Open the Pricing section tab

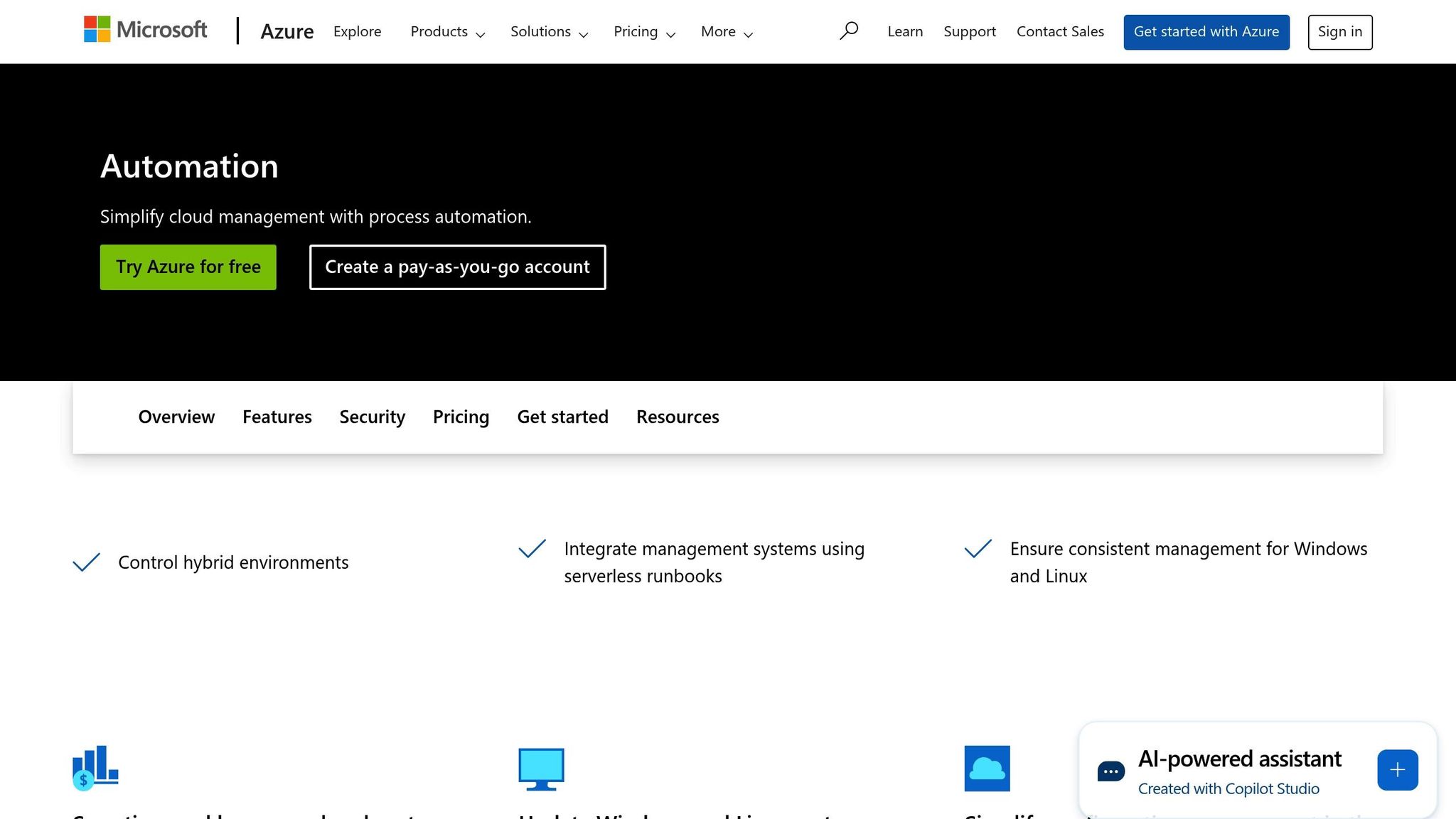coord(461,417)
